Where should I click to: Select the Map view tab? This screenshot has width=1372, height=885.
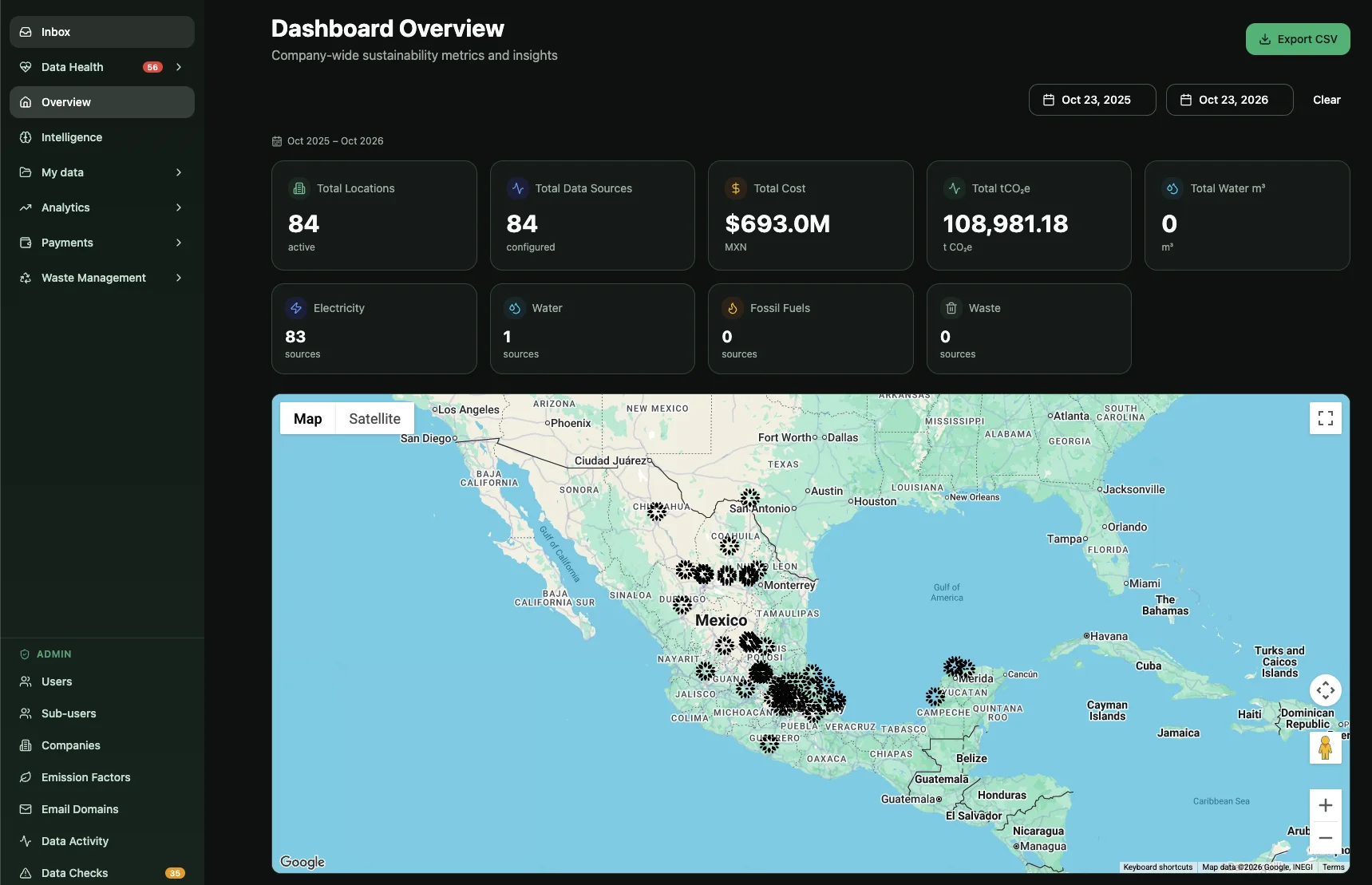click(308, 419)
